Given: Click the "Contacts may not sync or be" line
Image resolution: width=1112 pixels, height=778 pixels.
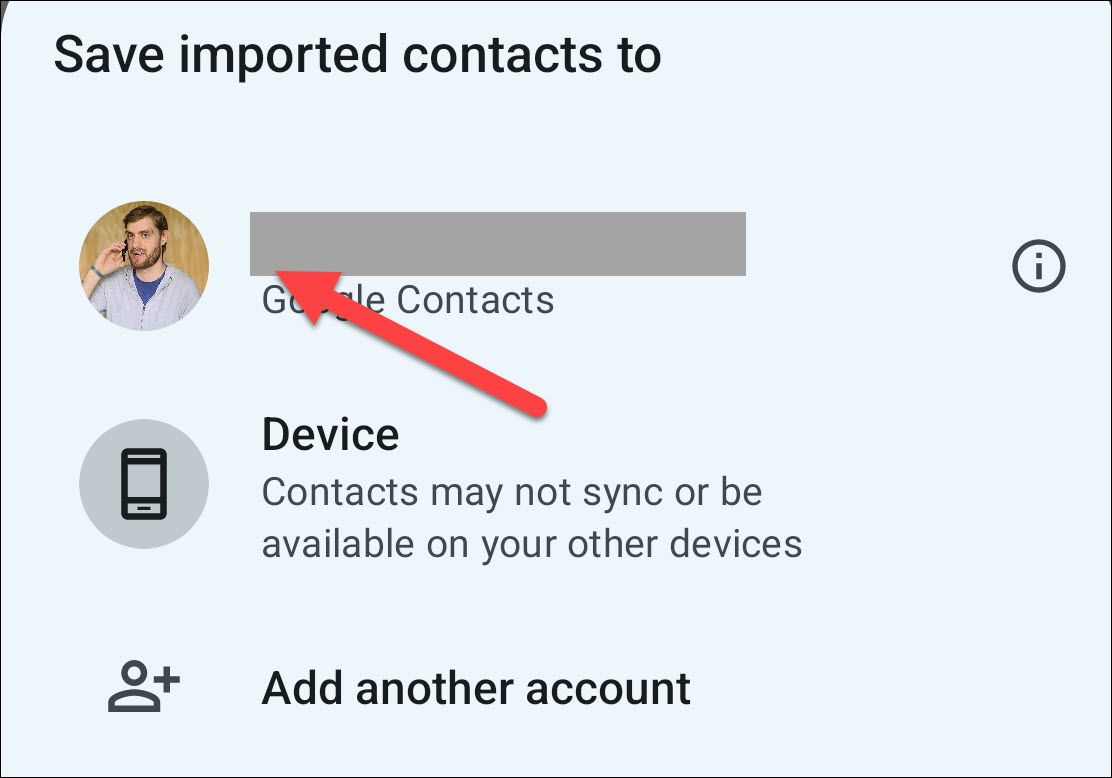Looking at the screenshot, I should click(511, 492).
